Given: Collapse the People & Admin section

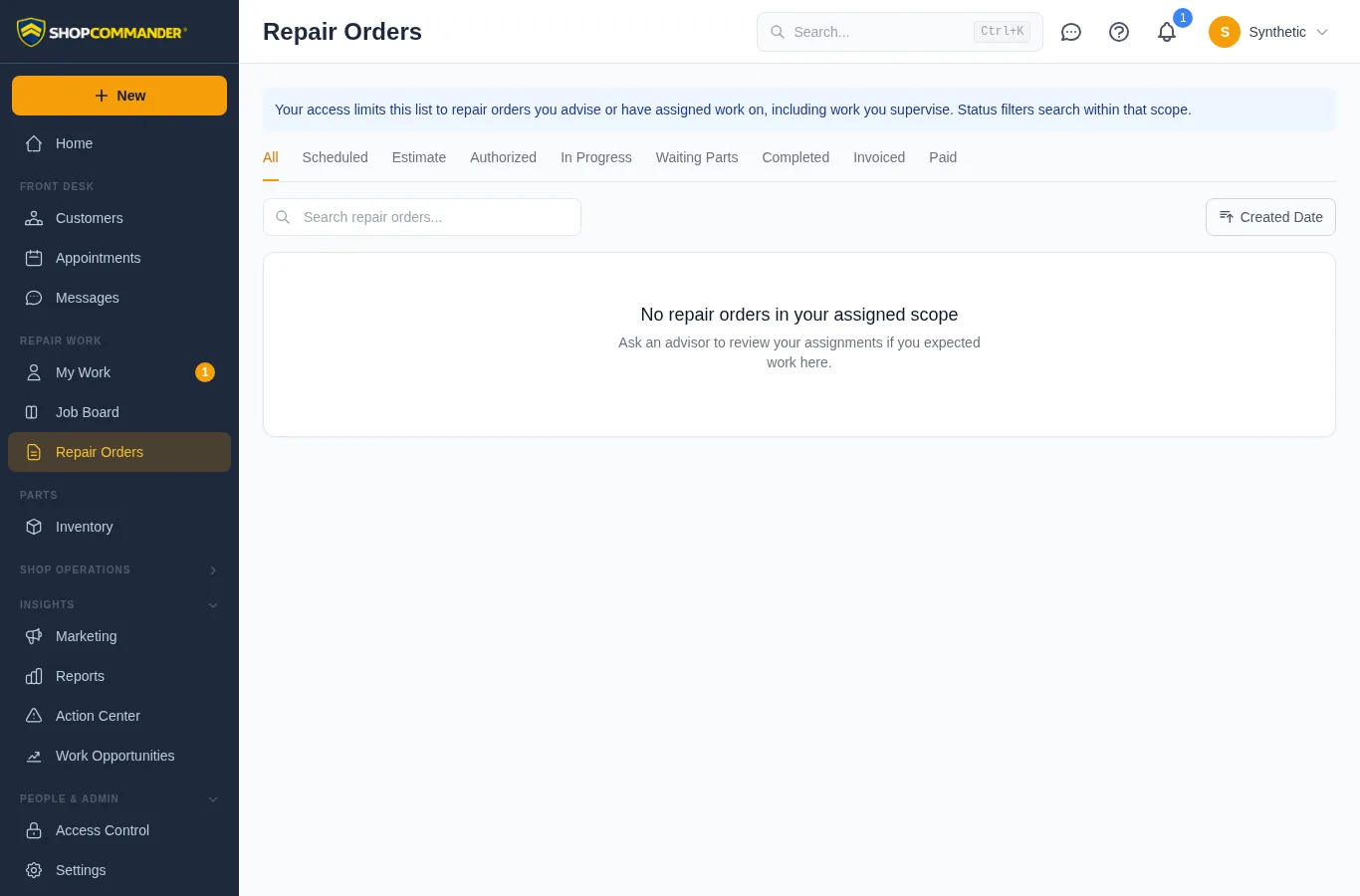Looking at the screenshot, I should tap(119, 798).
